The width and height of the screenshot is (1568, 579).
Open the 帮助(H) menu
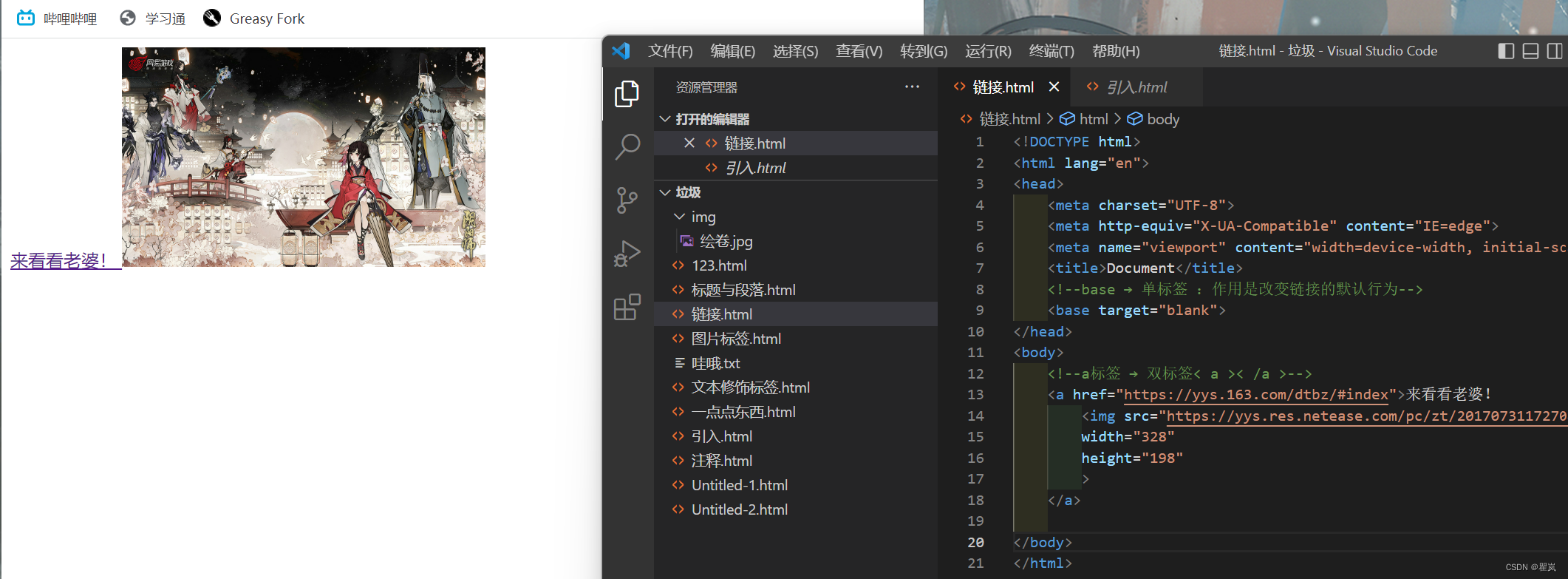(1116, 51)
